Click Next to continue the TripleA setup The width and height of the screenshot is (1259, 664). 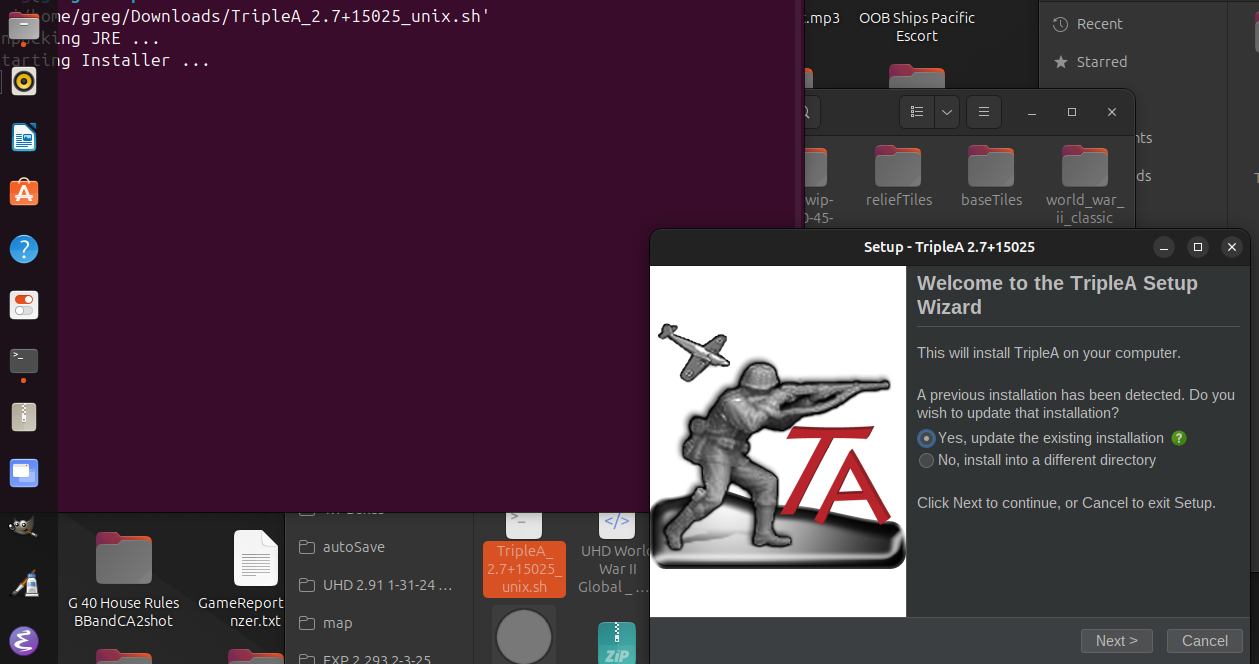point(1117,640)
